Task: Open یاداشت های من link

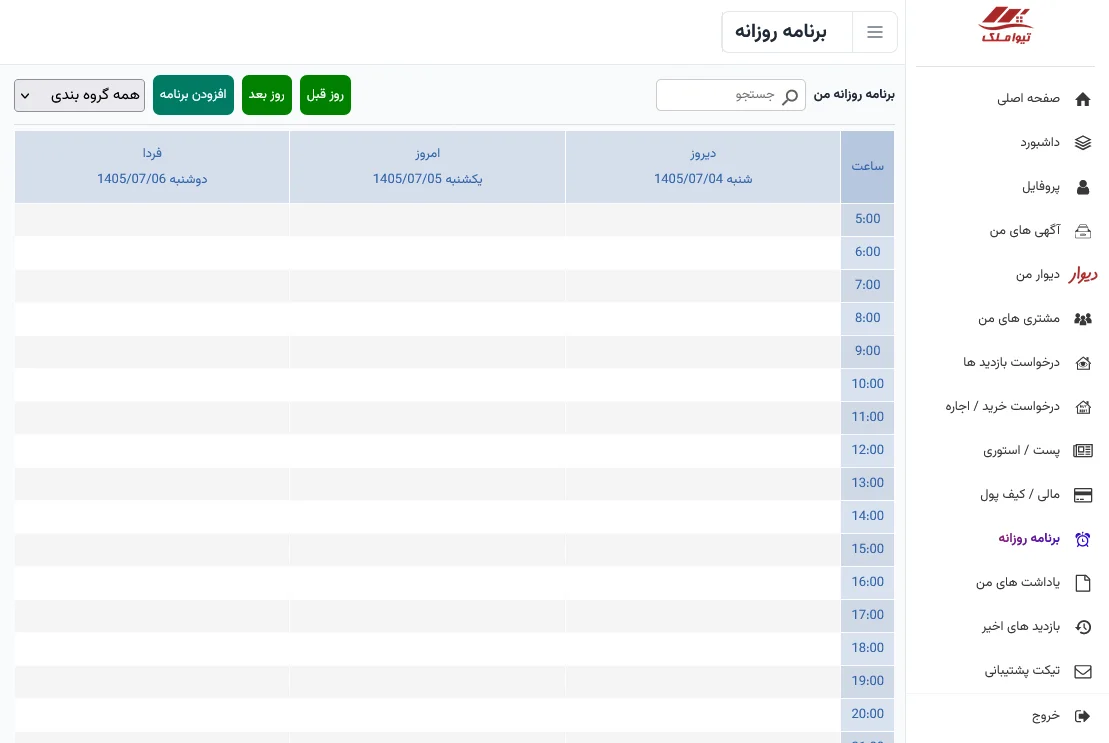Action: pyautogui.click(x=1018, y=583)
